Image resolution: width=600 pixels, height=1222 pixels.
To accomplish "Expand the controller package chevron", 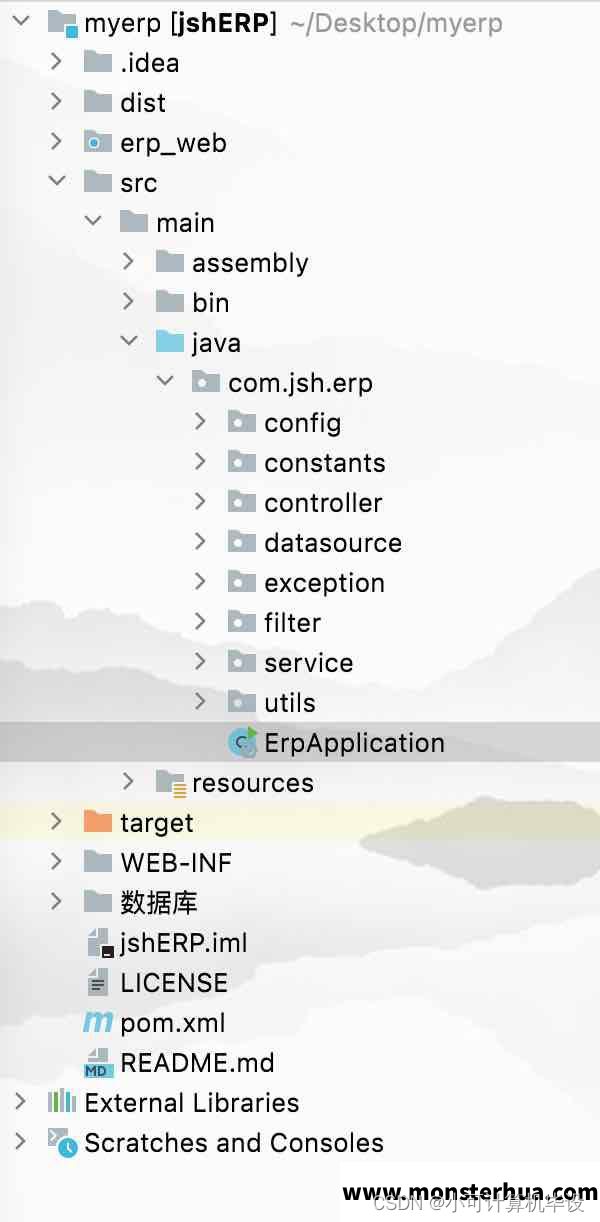I will pyautogui.click(x=201, y=501).
